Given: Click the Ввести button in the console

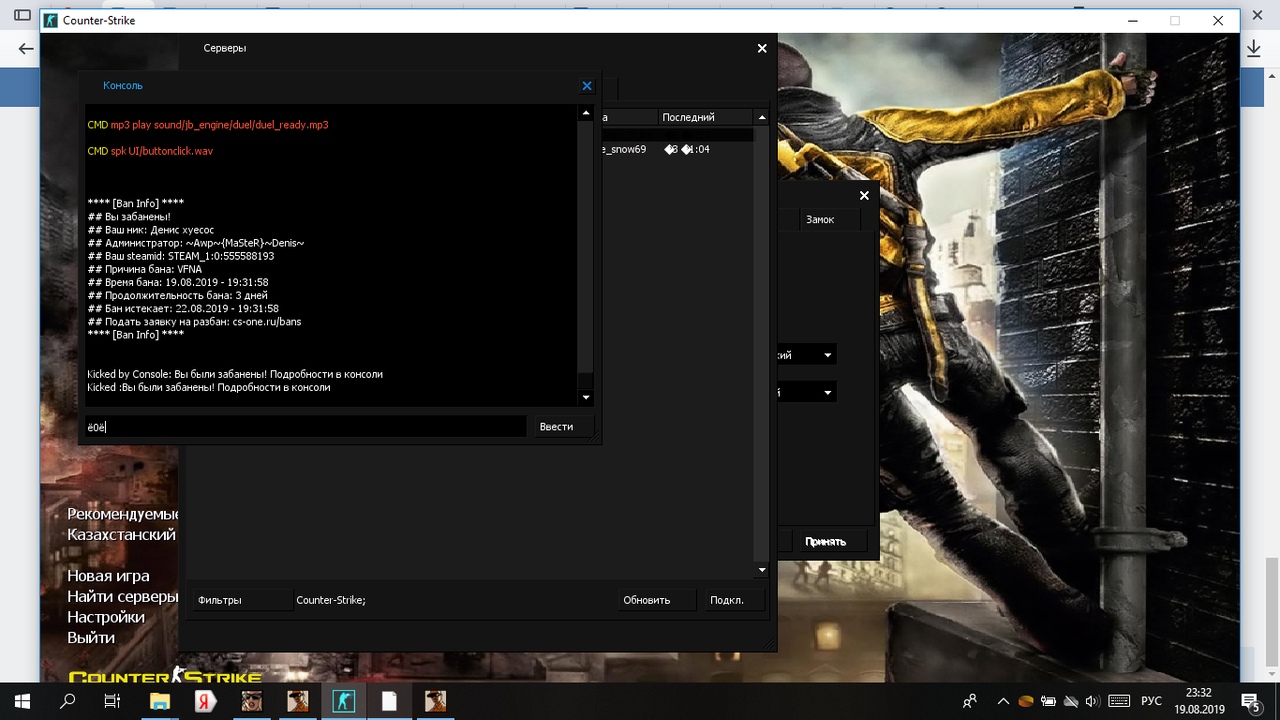Looking at the screenshot, I should pyautogui.click(x=563, y=427).
